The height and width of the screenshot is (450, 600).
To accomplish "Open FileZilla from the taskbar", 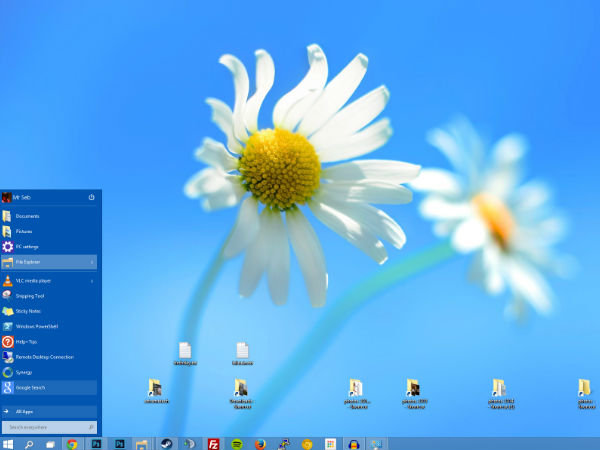I will coord(213,443).
